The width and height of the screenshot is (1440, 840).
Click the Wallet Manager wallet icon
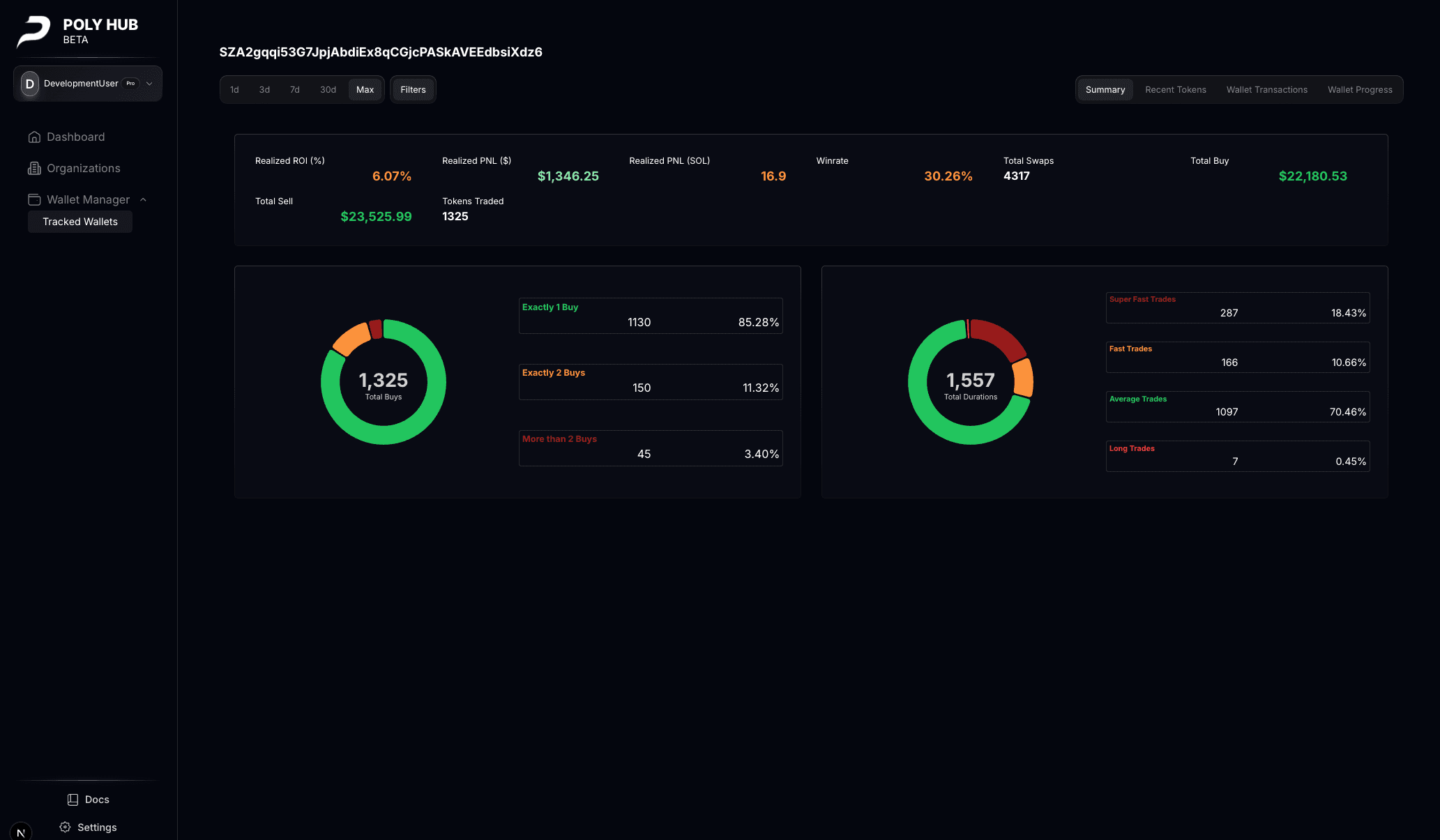coord(35,199)
